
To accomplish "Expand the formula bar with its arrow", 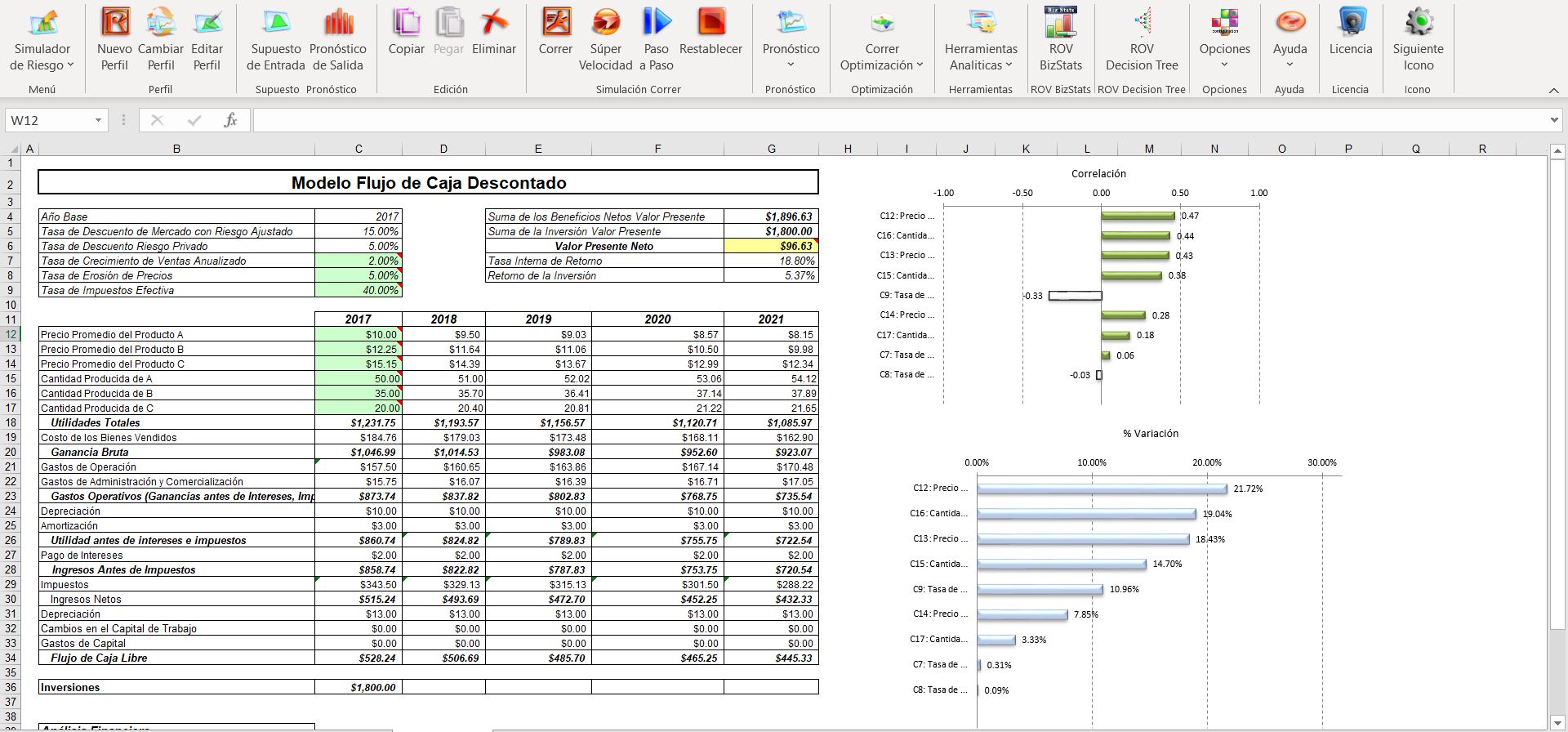I will coord(1553,120).
